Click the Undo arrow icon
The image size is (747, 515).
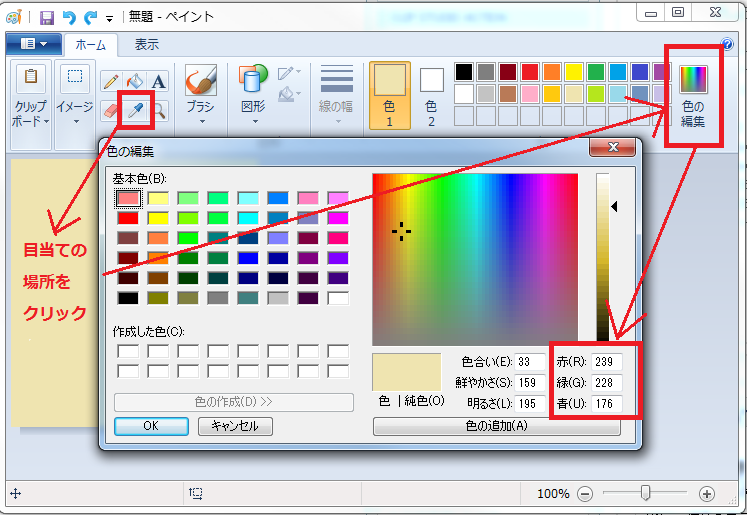tap(68, 17)
